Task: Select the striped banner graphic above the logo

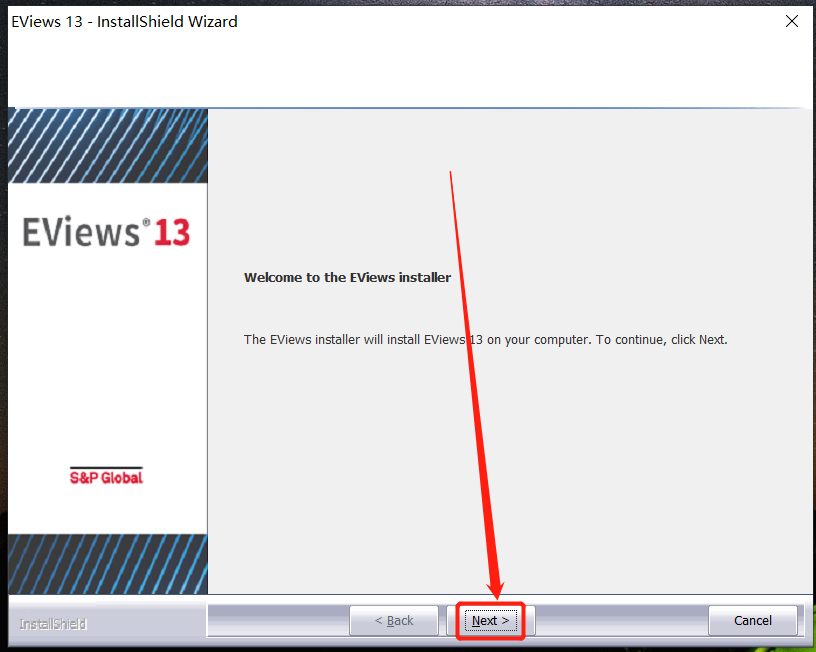Action: [106, 145]
